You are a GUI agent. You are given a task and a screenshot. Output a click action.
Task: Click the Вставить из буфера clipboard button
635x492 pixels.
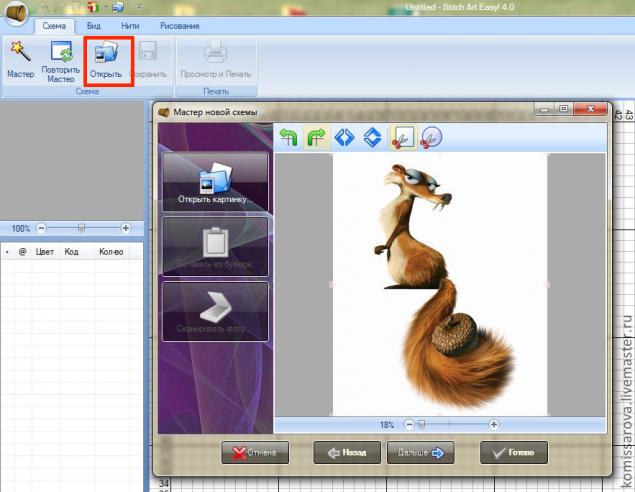pyautogui.click(x=215, y=247)
